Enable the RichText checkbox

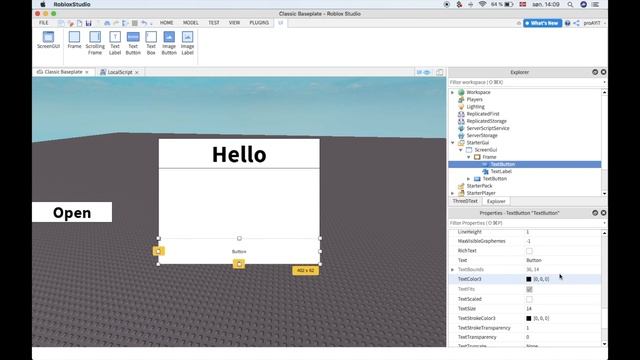click(529, 251)
